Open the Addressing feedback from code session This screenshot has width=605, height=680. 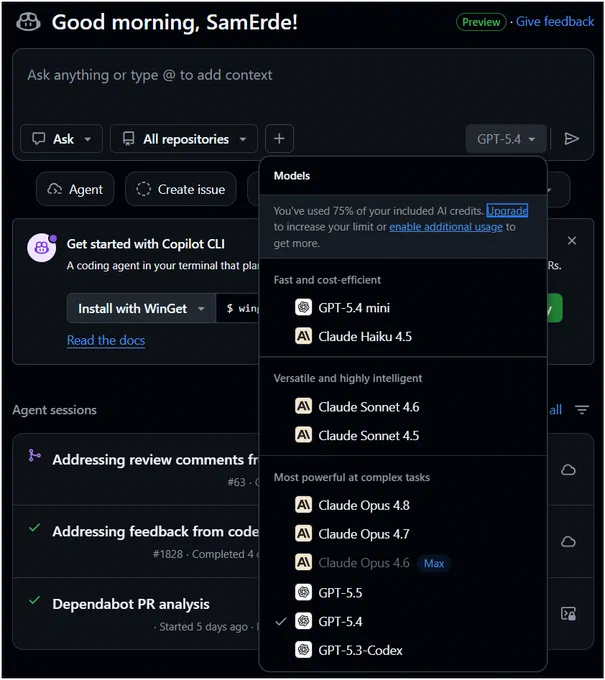click(x=155, y=531)
